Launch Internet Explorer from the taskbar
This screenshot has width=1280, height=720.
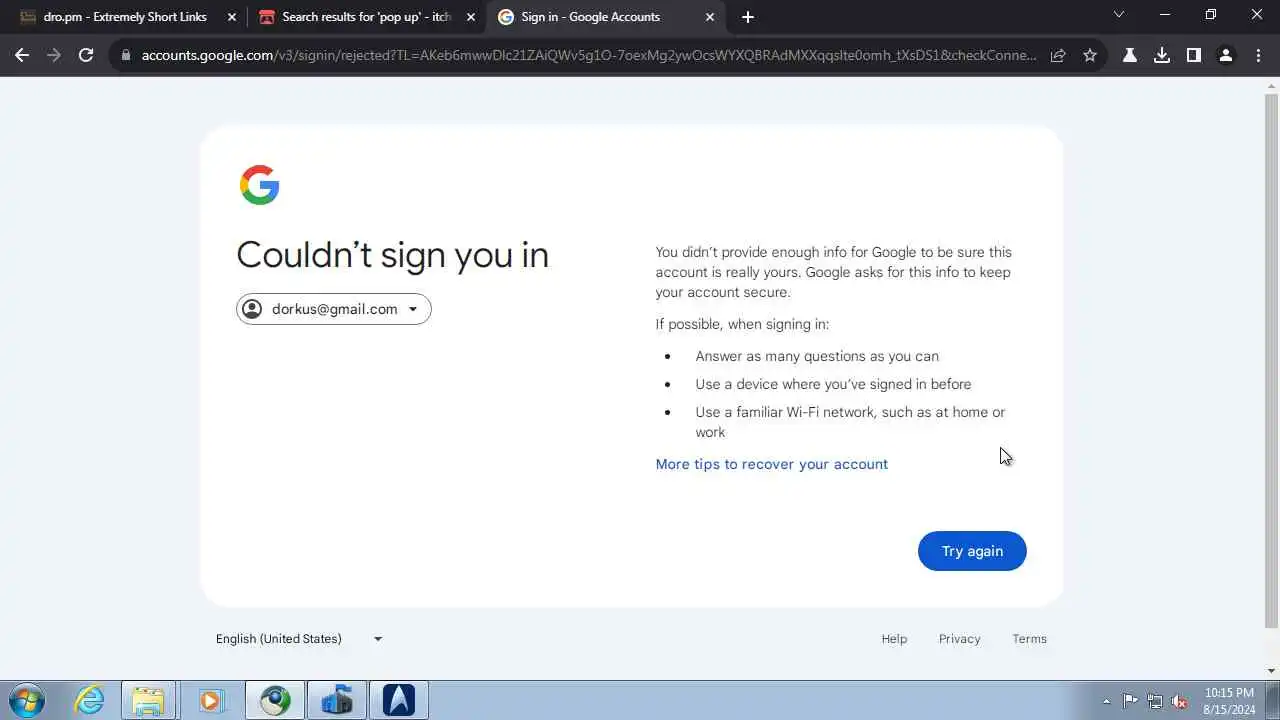tap(90, 700)
